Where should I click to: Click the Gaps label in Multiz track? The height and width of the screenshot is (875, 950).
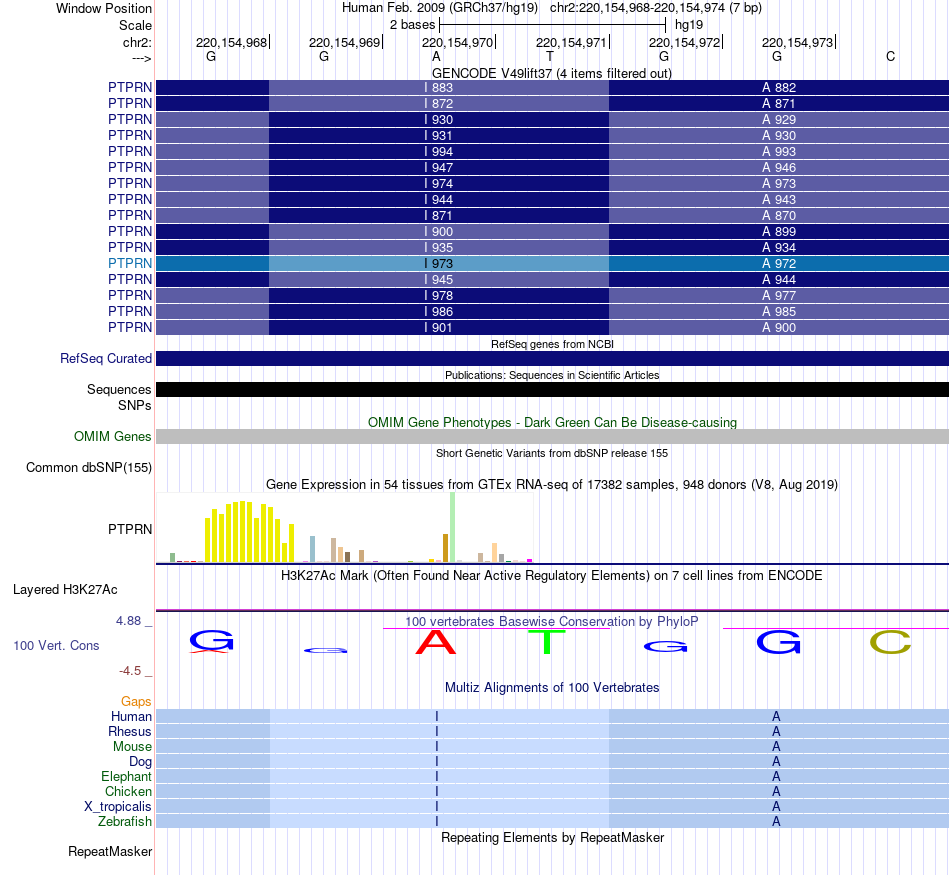click(x=136, y=702)
